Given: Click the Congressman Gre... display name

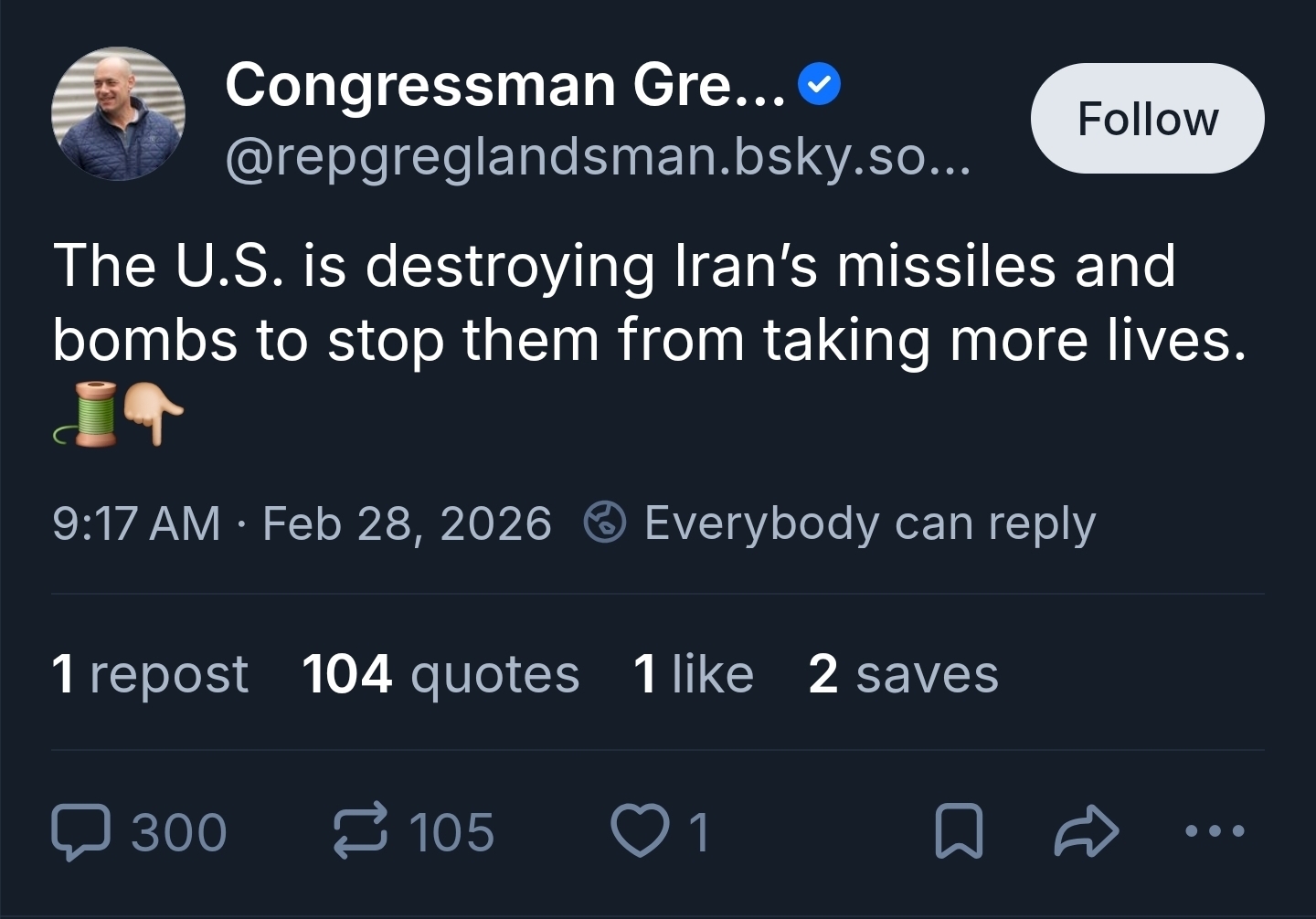Looking at the screenshot, I should point(504,85).
